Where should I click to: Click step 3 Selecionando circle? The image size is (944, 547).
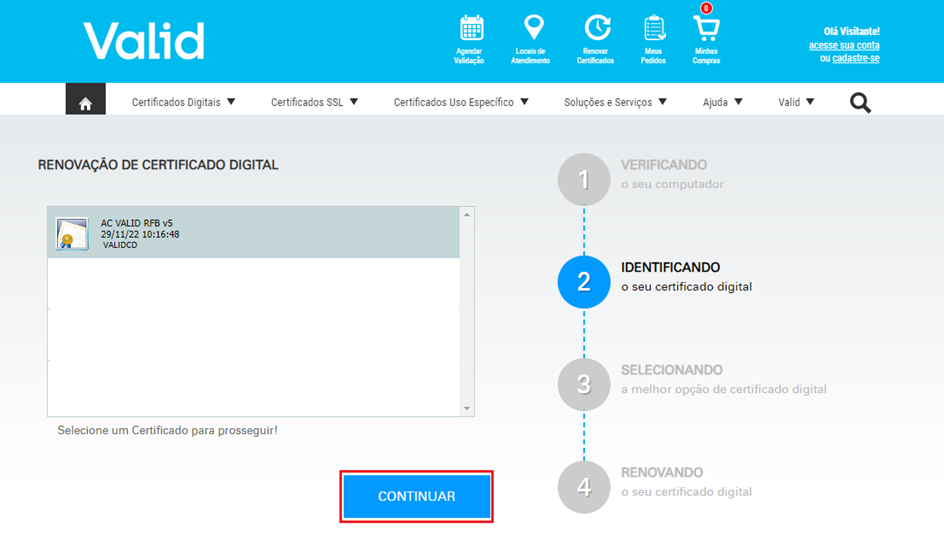584,385
